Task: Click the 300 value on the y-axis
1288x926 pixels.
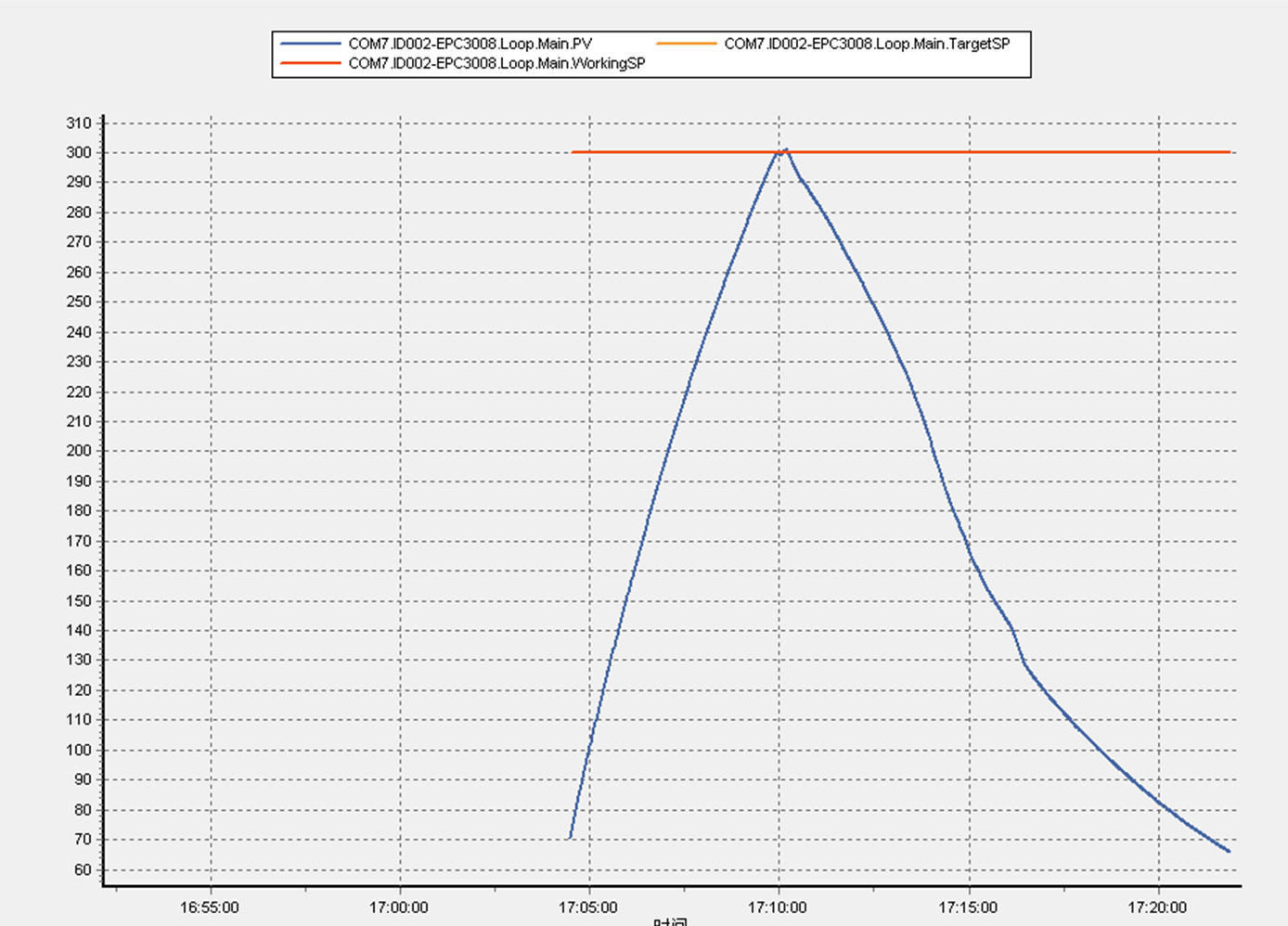Action: (x=79, y=152)
